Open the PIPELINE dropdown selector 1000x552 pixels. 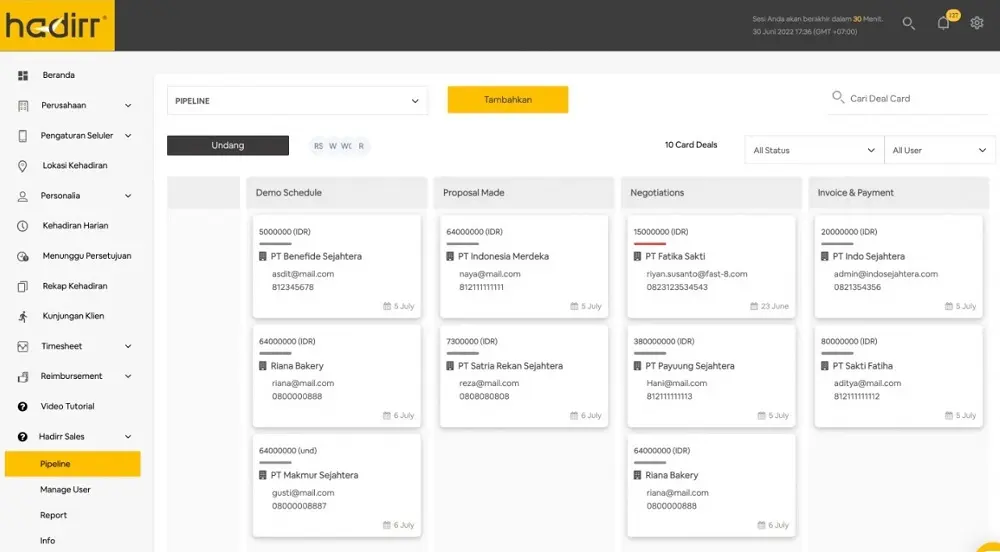(297, 101)
